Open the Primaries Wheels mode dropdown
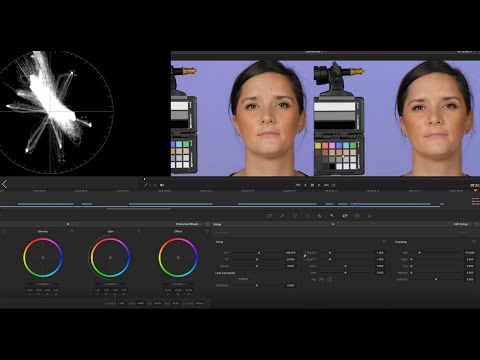 click(189, 224)
